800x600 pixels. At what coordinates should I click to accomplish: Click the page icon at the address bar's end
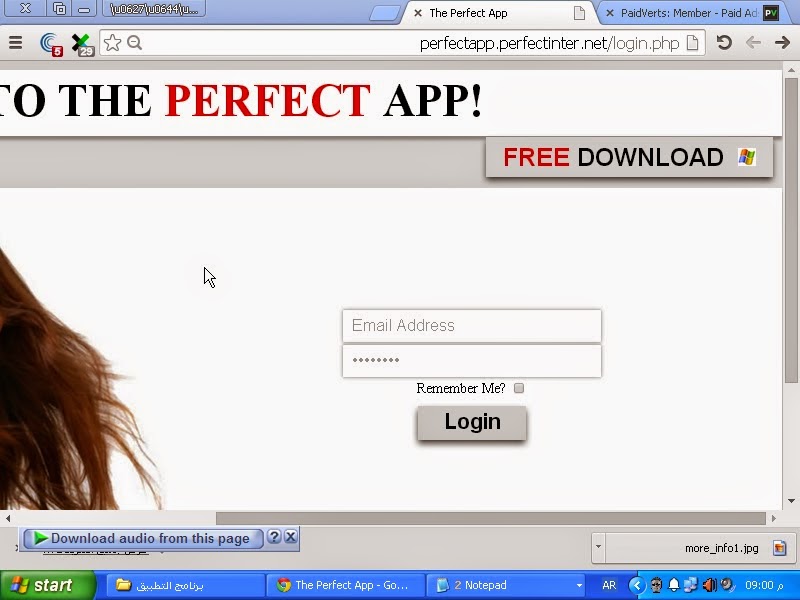pyautogui.click(x=692, y=43)
